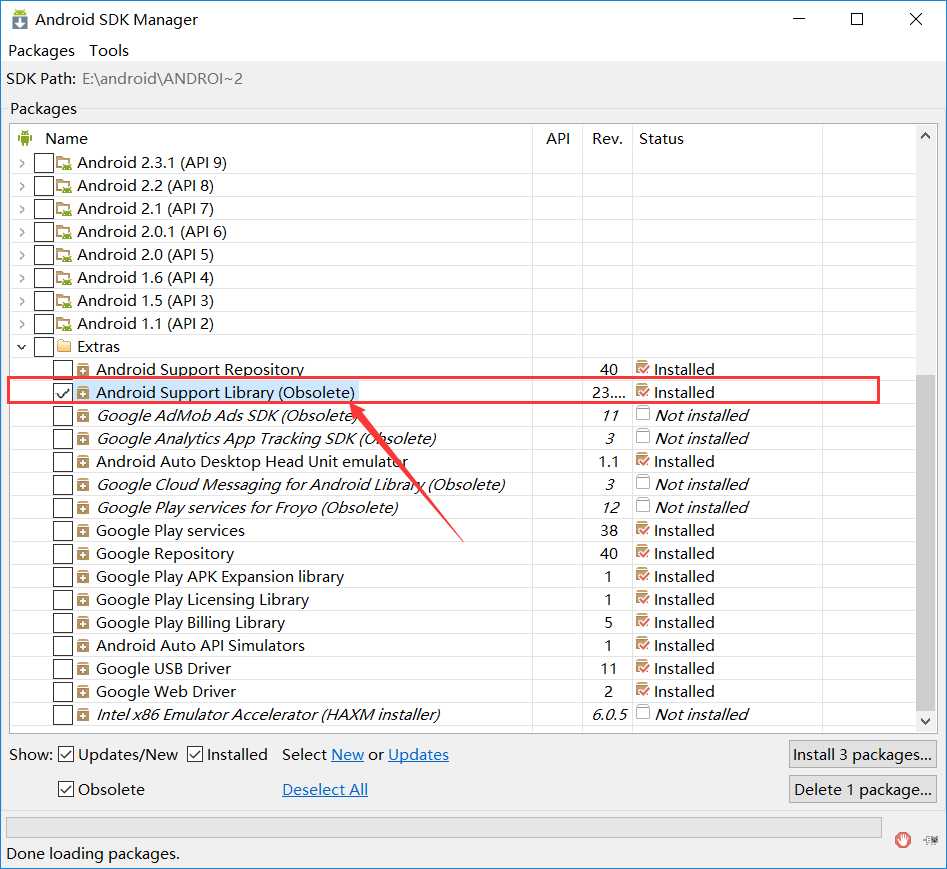Click the Install 3 packages button
This screenshot has width=947, height=869.
click(x=862, y=754)
